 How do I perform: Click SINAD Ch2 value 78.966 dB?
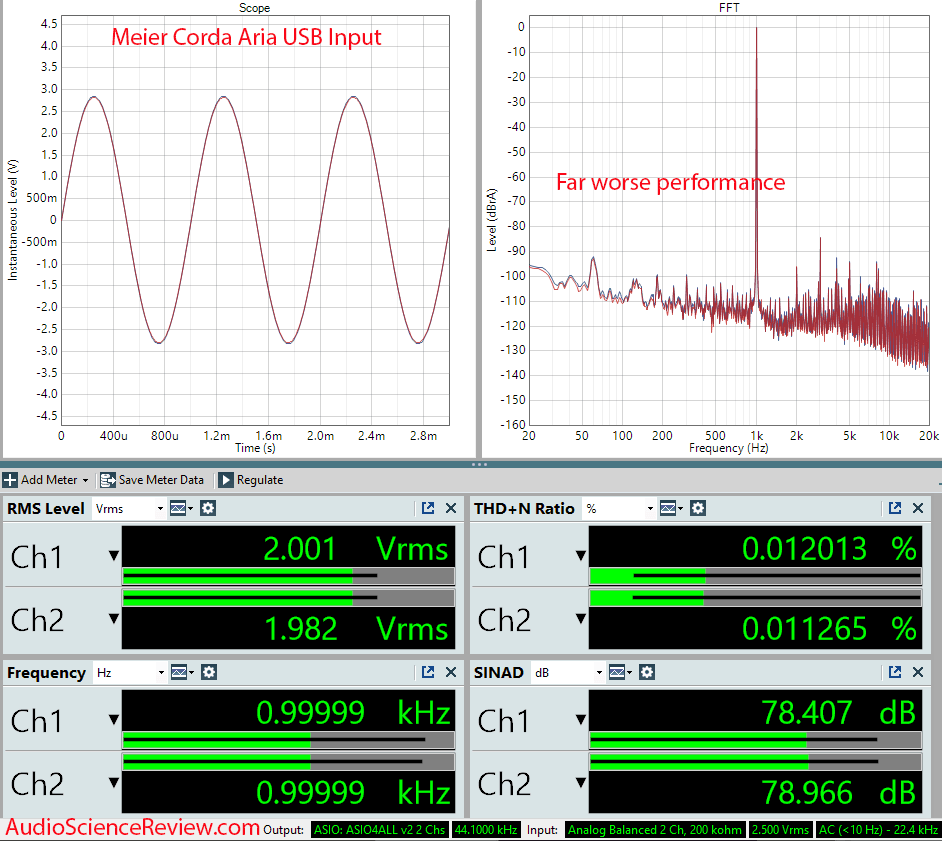tap(839, 792)
